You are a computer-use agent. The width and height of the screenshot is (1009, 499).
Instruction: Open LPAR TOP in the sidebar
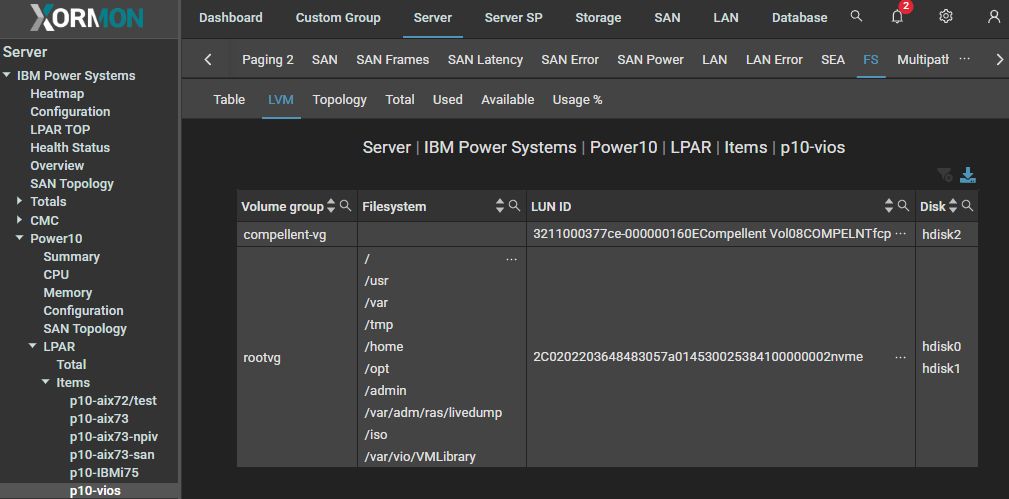pyautogui.click(x=60, y=129)
